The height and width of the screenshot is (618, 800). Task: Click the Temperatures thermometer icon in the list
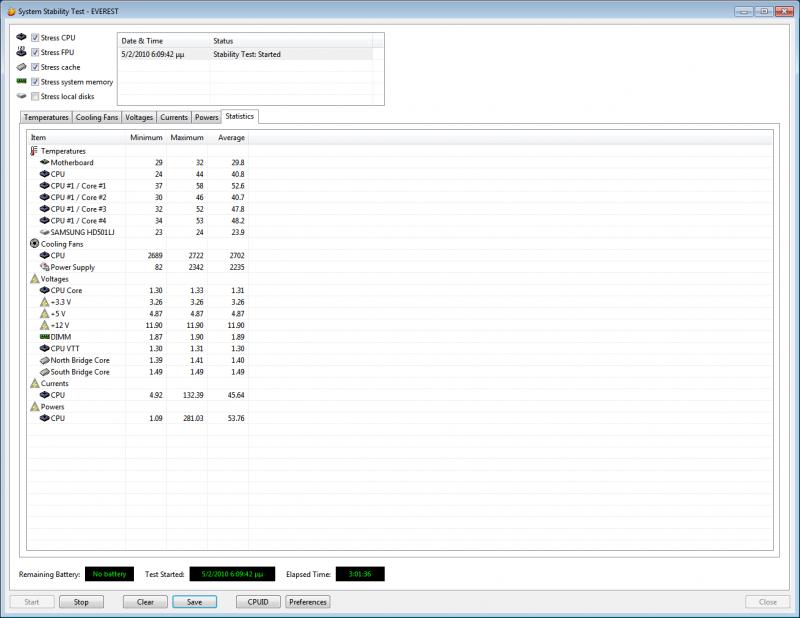[34, 151]
